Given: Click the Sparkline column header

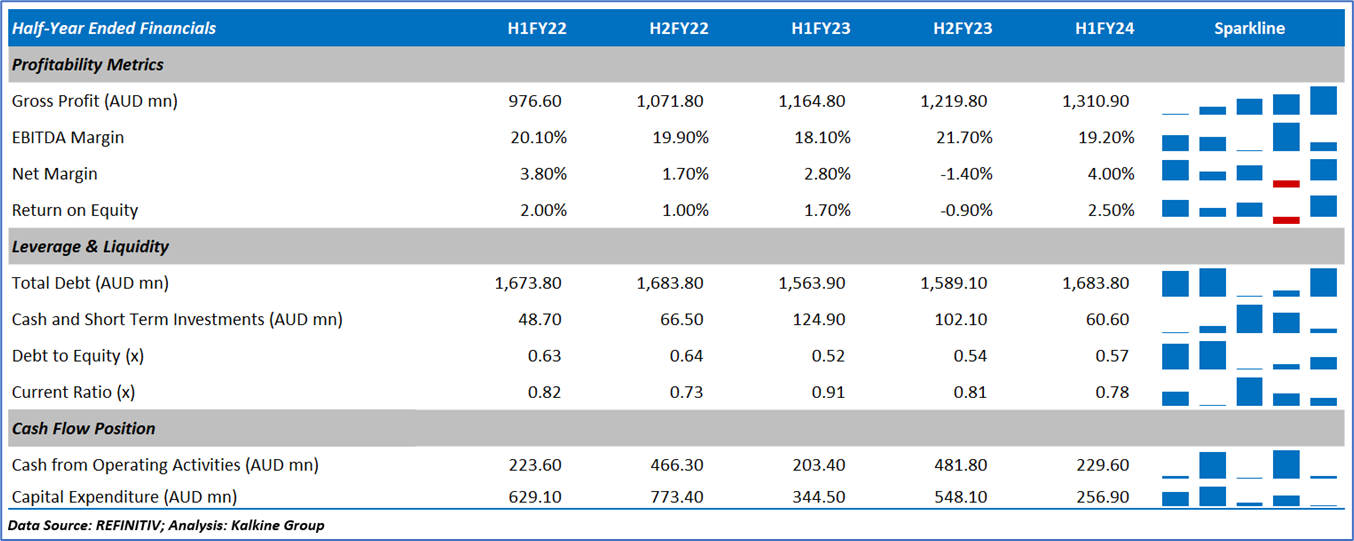Looking at the screenshot, I should click(1249, 28).
